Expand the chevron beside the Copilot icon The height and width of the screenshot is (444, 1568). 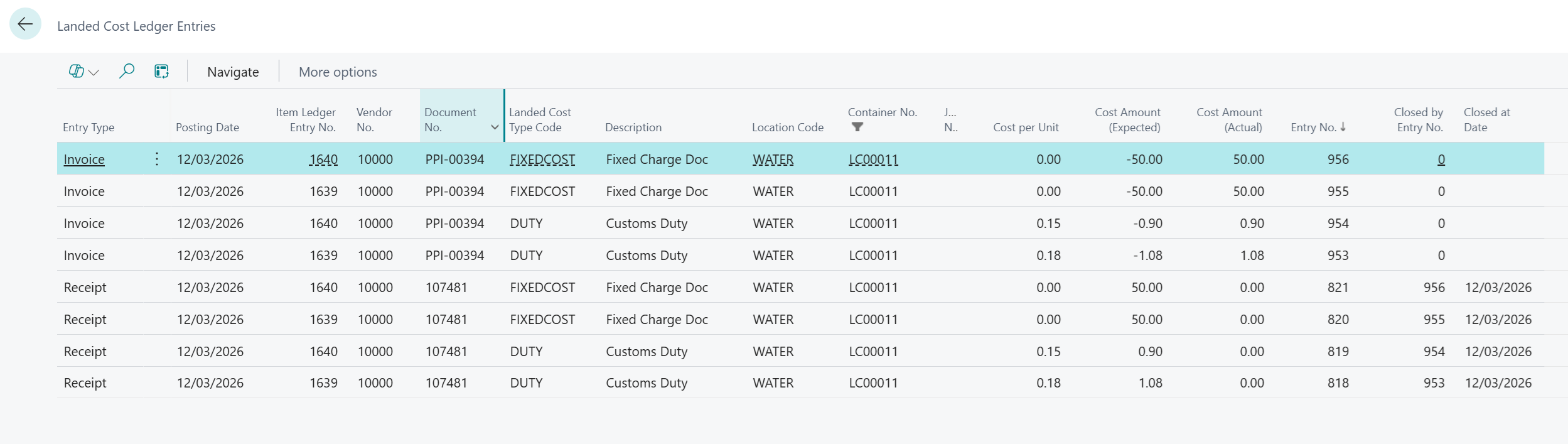[94, 72]
